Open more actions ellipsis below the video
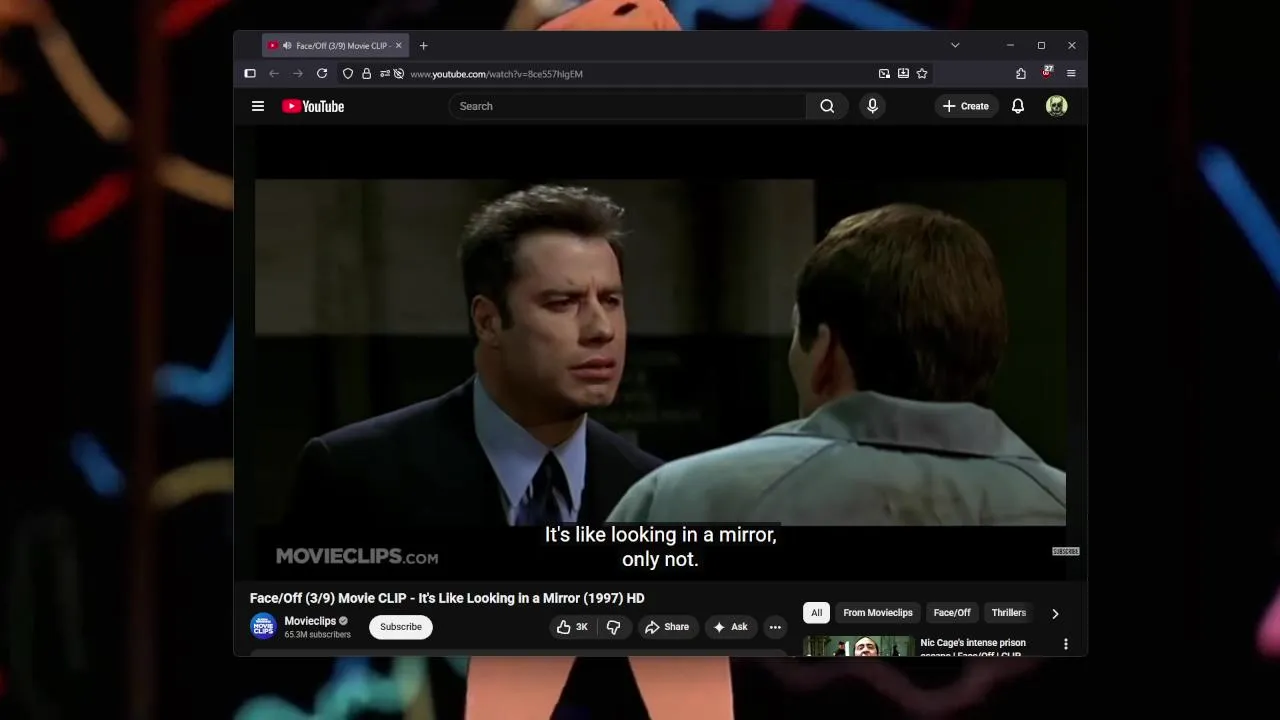 [x=775, y=627]
